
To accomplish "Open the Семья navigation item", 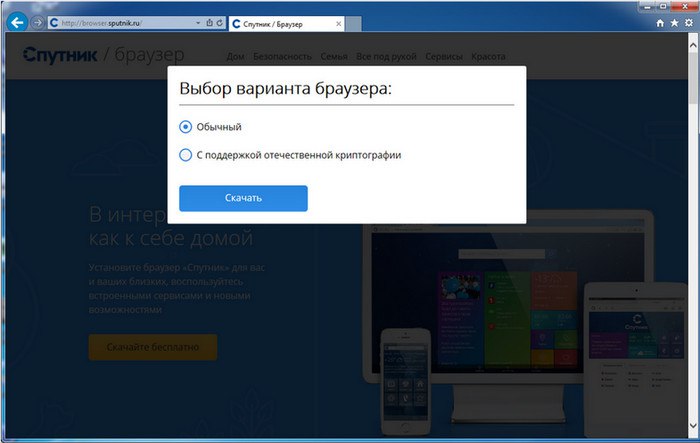I will tap(334, 56).
